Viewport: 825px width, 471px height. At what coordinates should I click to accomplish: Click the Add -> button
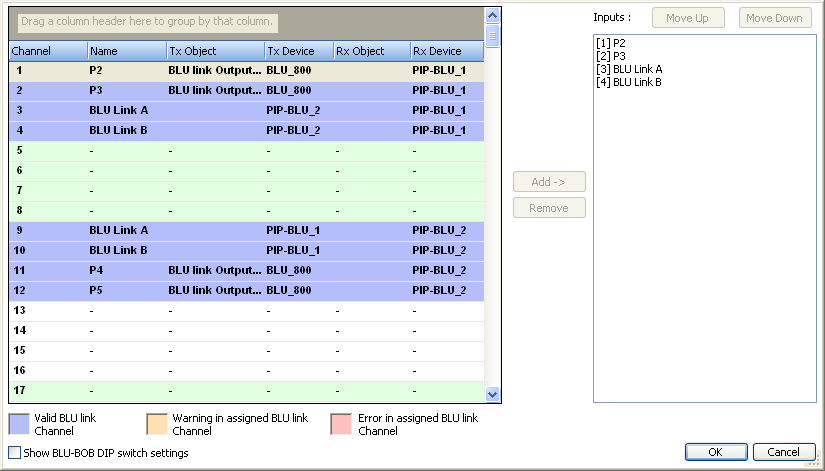[x=549, y=182]
